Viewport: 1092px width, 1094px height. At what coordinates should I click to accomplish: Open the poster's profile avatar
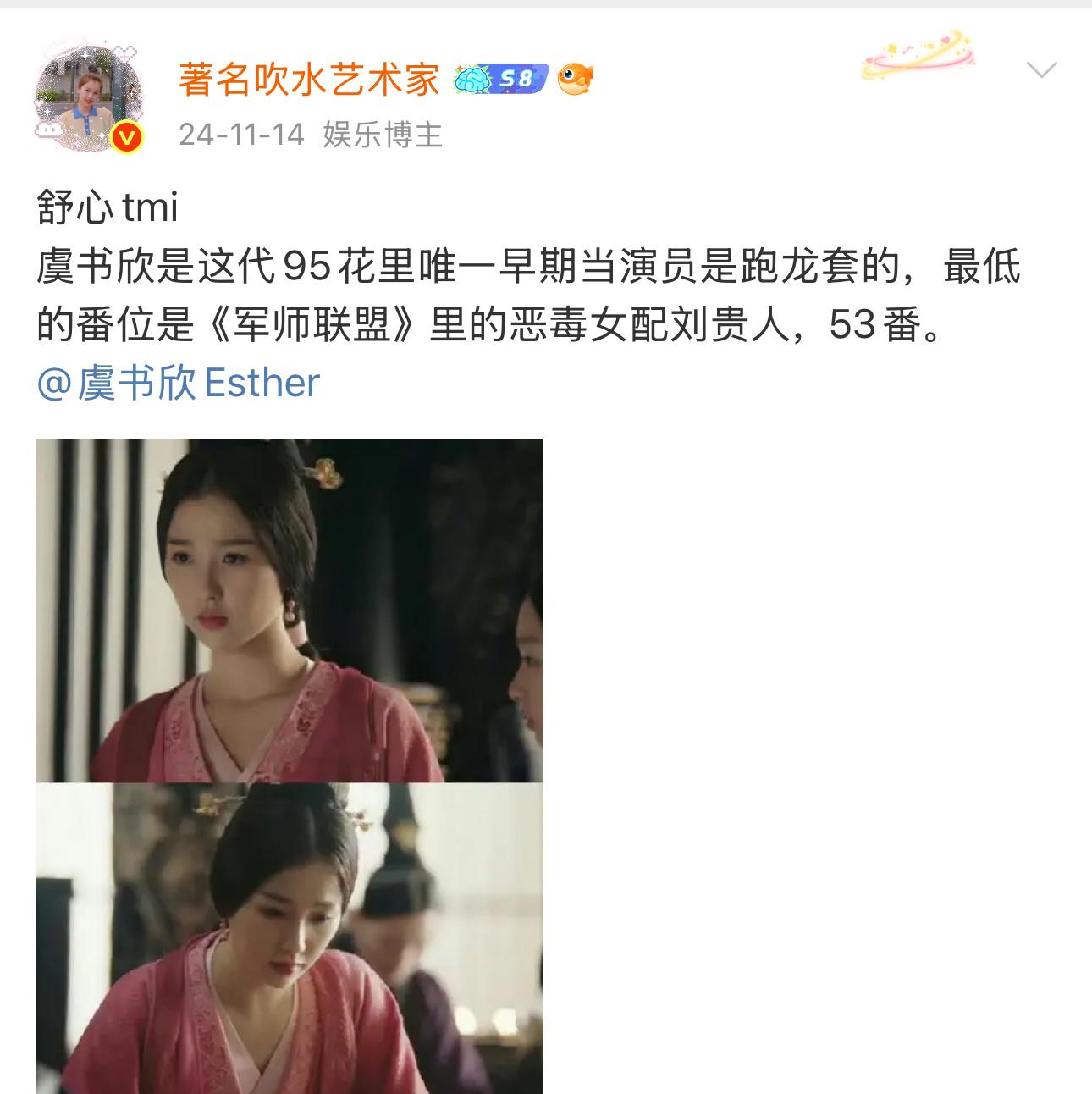pyautogui.click(x=87, y=94)
